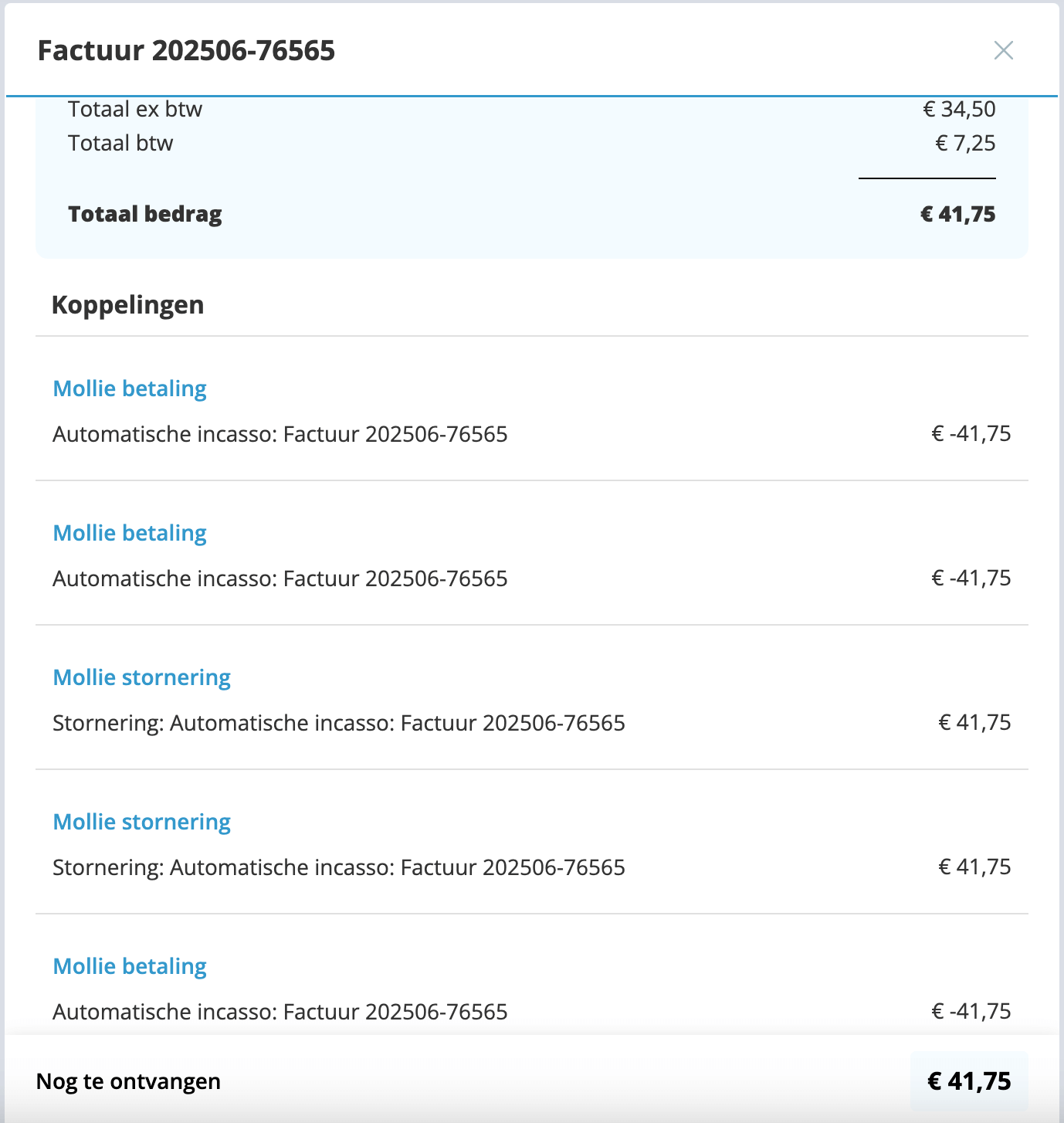Click the Nog te ontvangen label
This screenshot has height=1123, width=1064.
(x=128, y=1081)
